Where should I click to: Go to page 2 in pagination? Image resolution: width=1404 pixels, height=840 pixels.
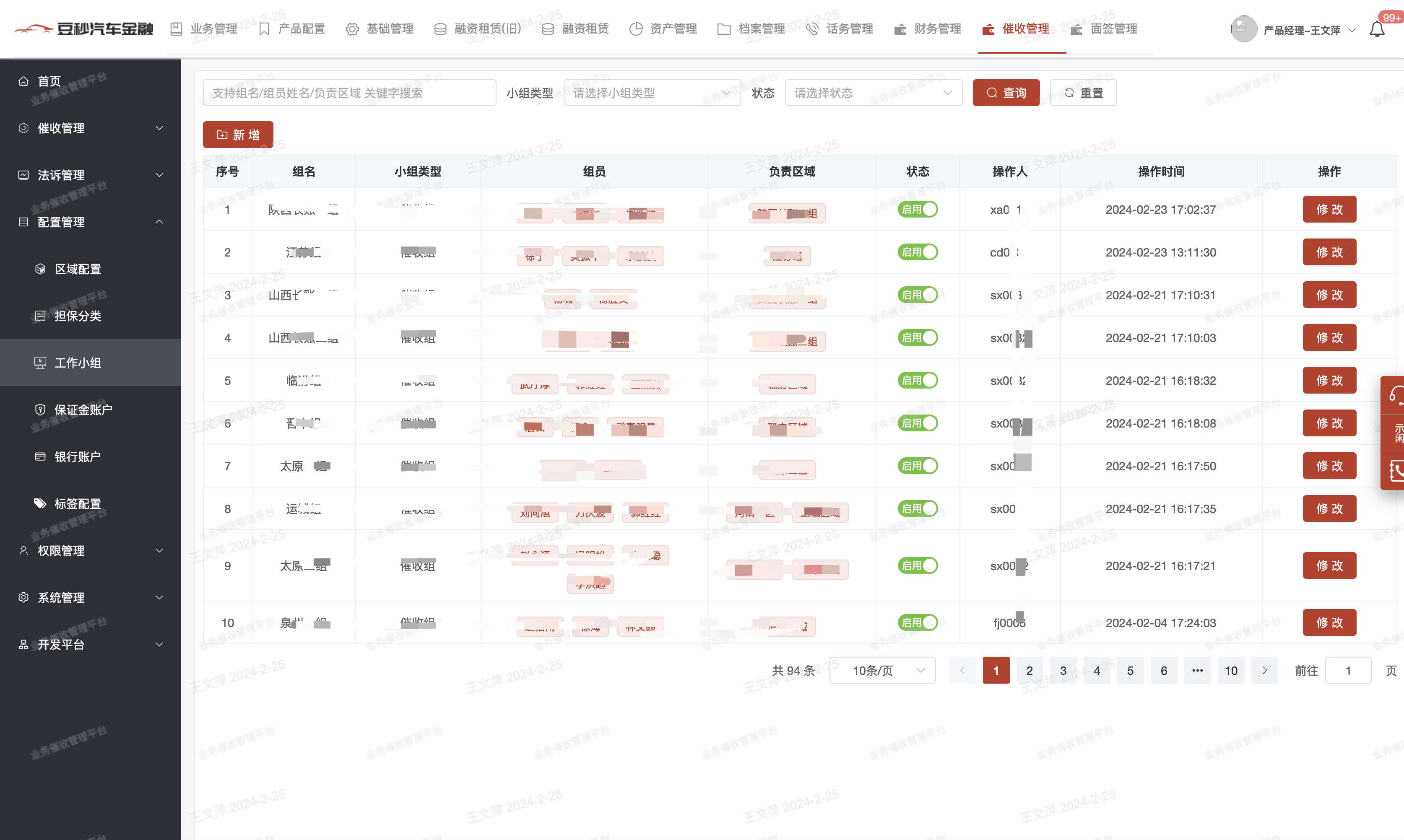(x=1029, y=671)
